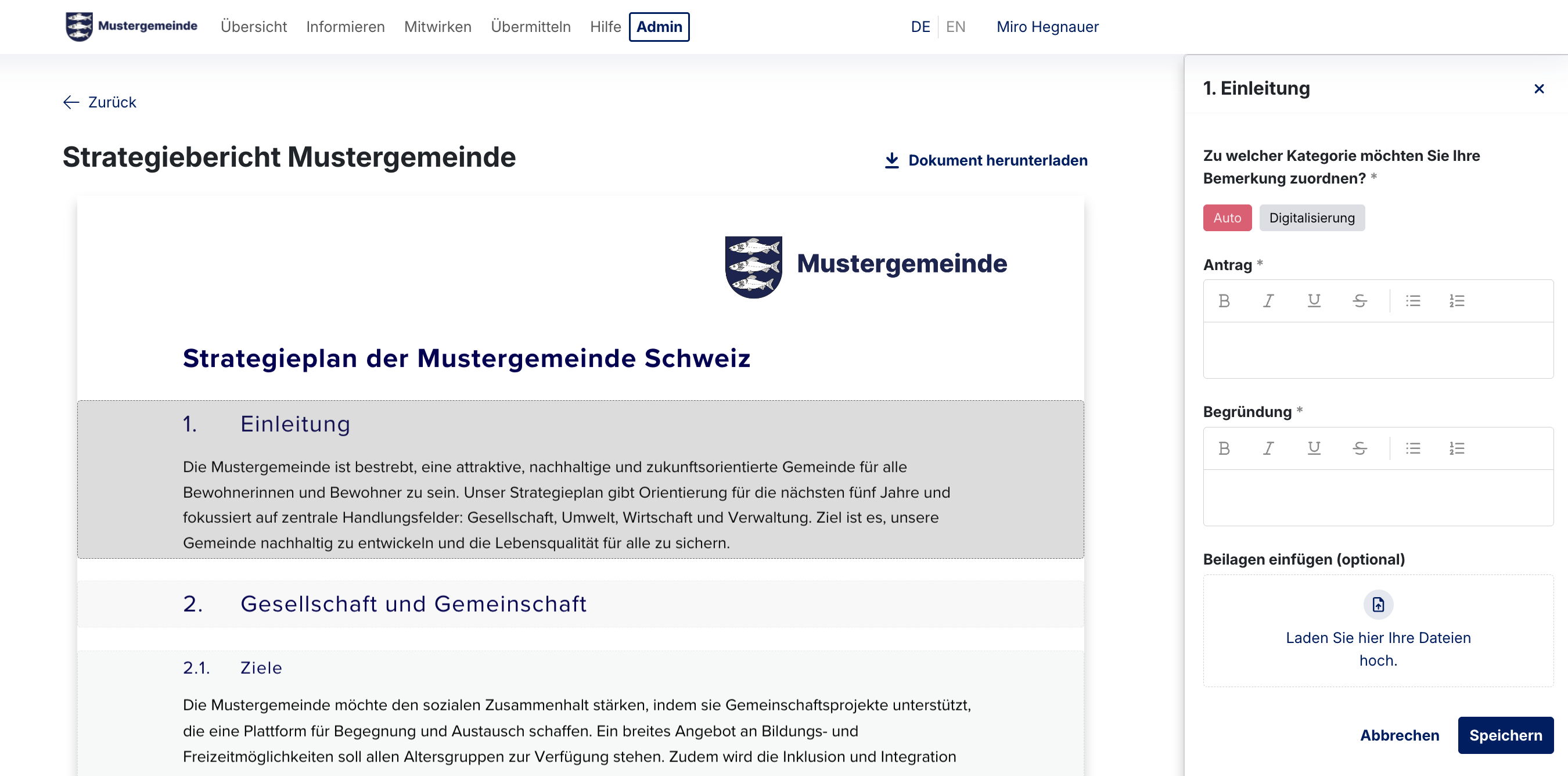Click Strikethrough icon in Antrag editor

pyautogui.click(x=1359, y=301)
